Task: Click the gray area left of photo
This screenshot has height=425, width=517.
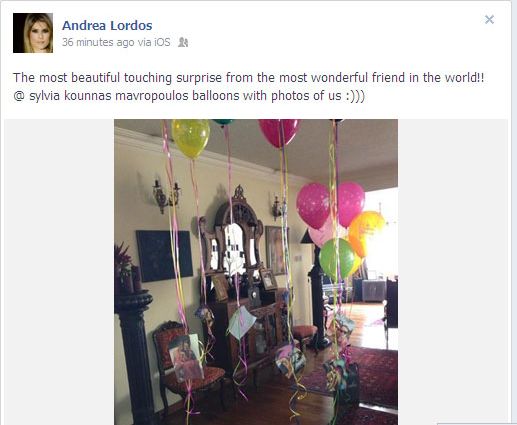Action: point(59,272)
